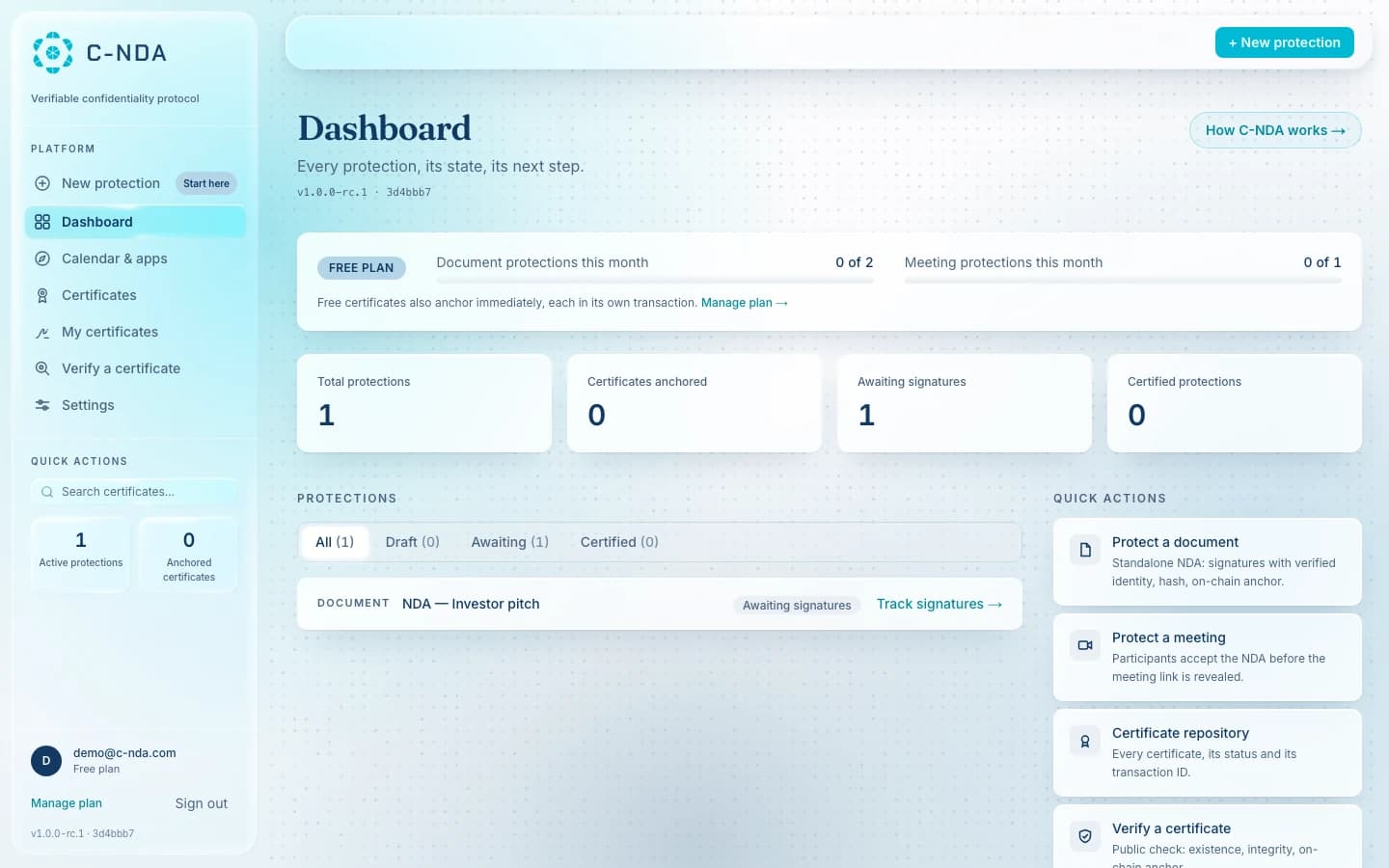Click the Awaiting signatures stat card
Image resolution: width=1389 pixels, height=868 pixels.
[965, 403]
